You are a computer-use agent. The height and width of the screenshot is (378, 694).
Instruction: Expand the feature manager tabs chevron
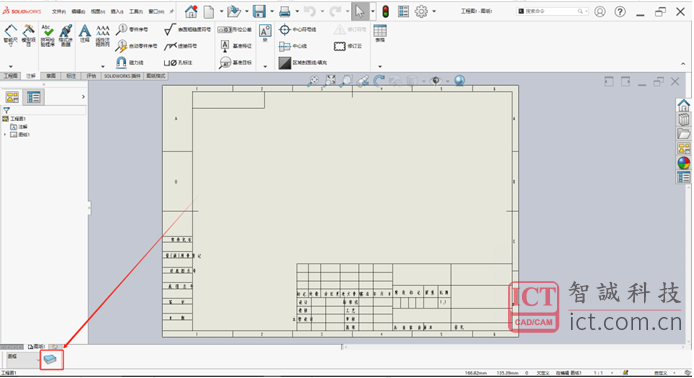pyautogui.click(x=83, y=96)
